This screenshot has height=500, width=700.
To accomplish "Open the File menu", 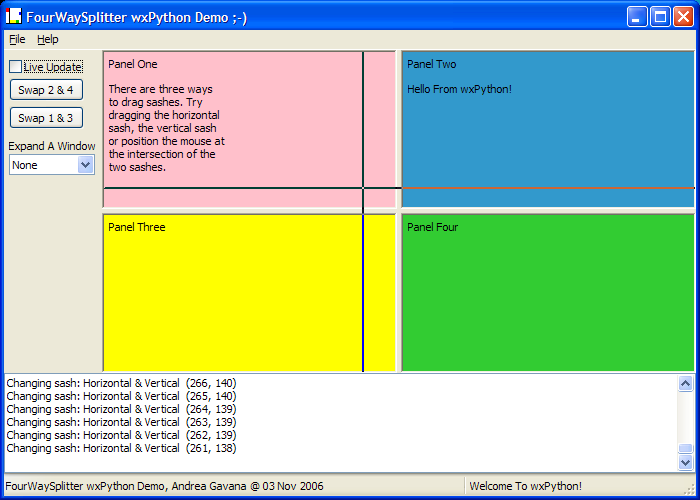I will click(x=17, y=39).
